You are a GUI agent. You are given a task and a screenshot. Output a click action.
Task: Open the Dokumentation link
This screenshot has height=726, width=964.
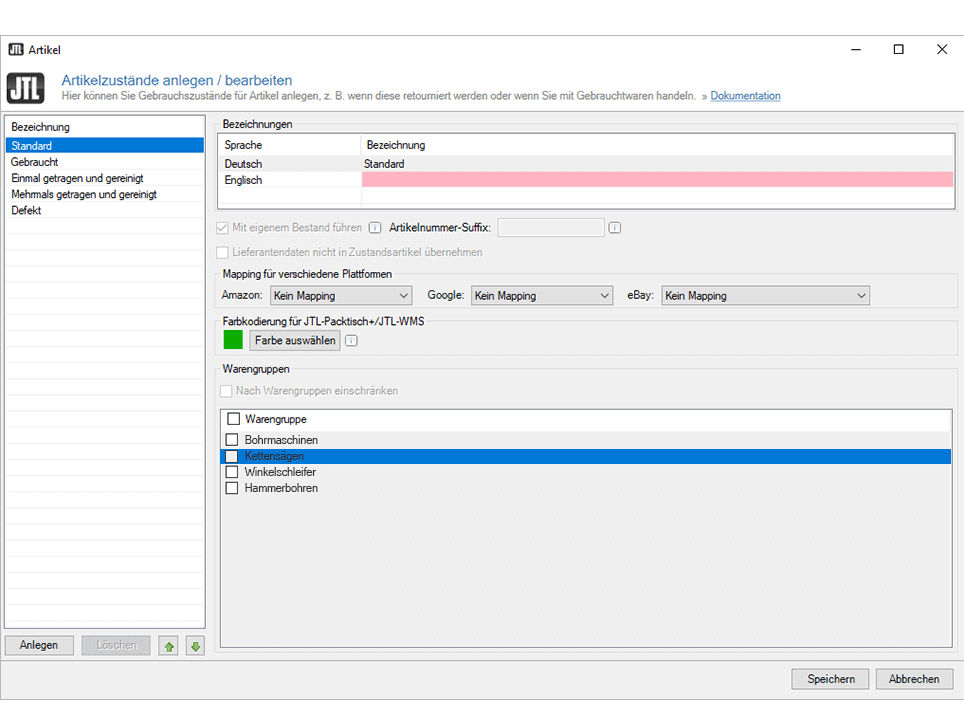click(745, 96)
